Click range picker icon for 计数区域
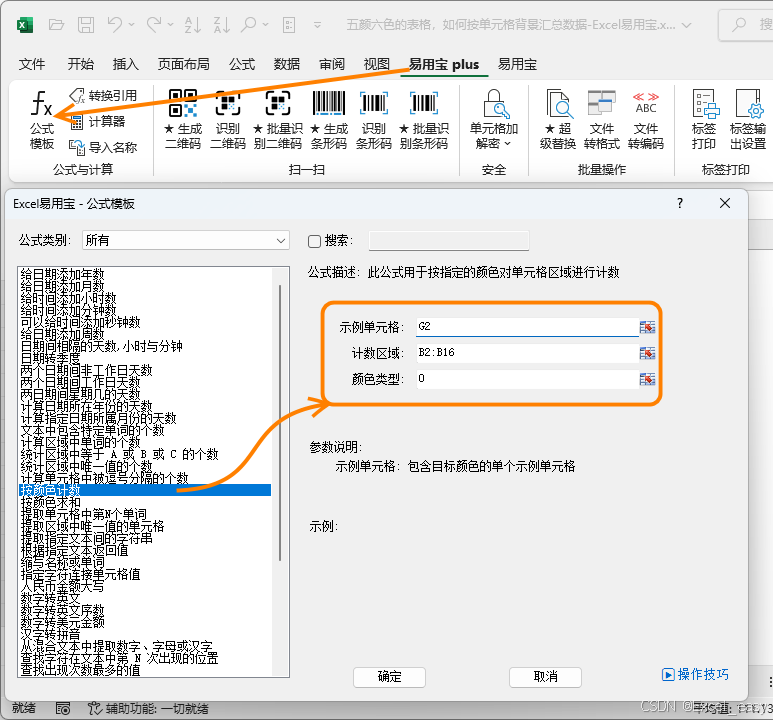This screenshot has width=773, height=720. click(x=647, y=353)
